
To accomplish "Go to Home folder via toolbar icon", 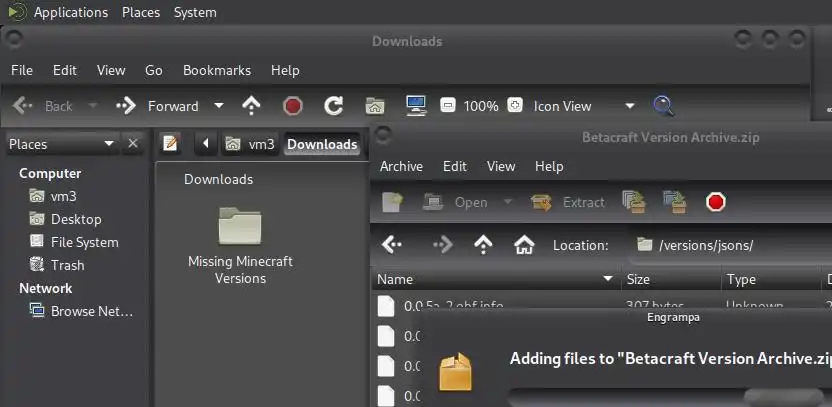I will pos(375,106).
